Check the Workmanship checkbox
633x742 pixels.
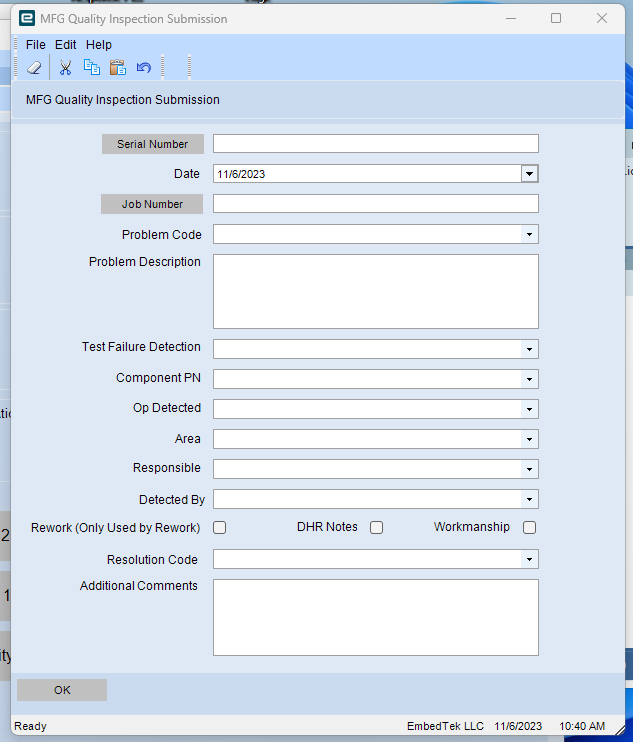point(529,528)
